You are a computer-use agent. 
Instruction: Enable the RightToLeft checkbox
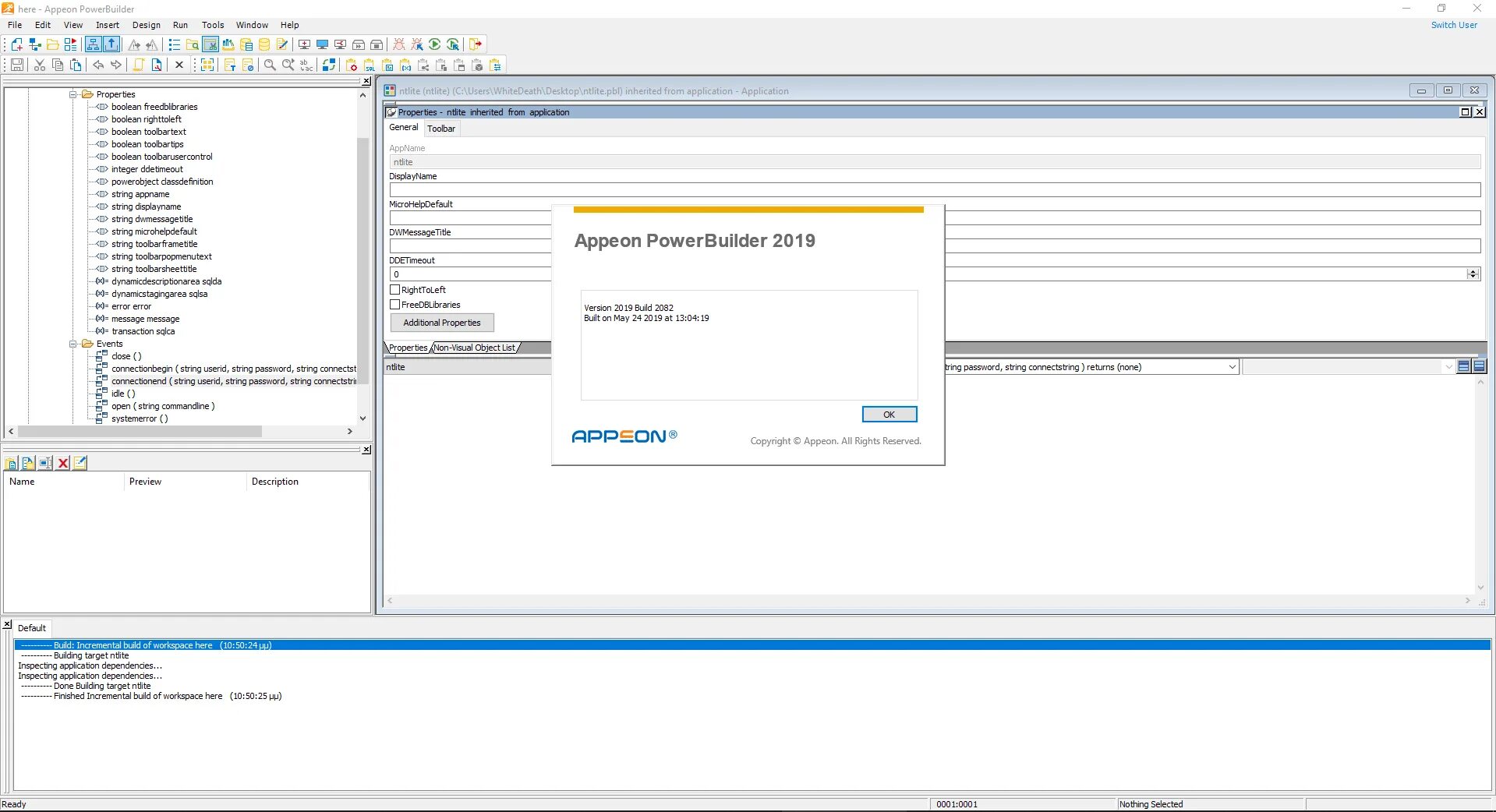pos(395,289)
